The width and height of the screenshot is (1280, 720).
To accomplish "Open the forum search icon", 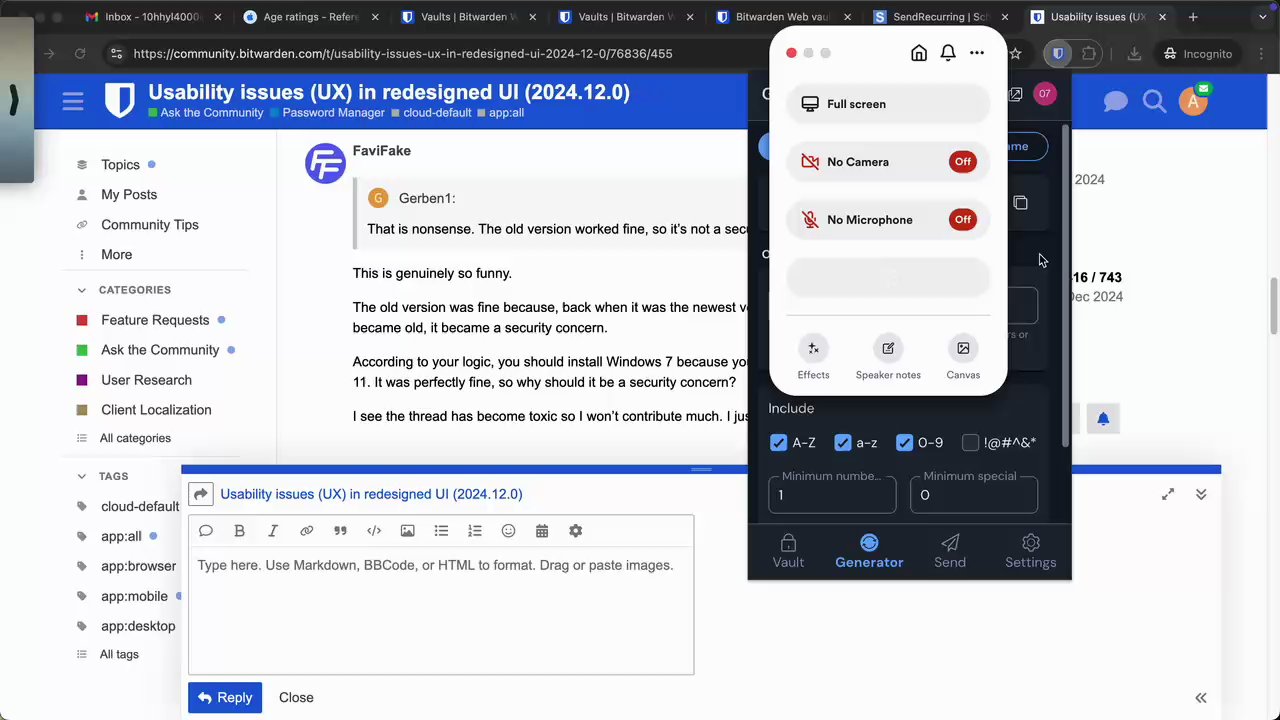I will pyautogui.click(x=1154, y=101).
